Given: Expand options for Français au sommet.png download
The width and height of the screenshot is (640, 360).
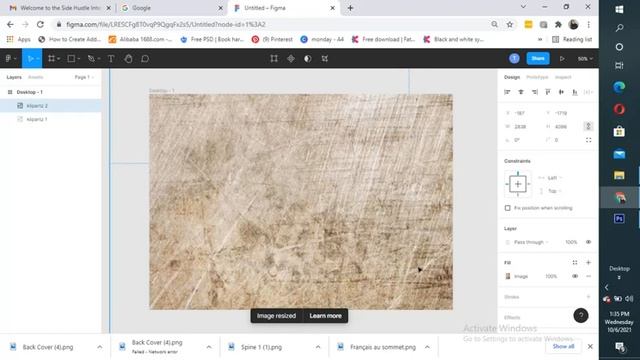Looking at the screenshot, I should (427, 347).
